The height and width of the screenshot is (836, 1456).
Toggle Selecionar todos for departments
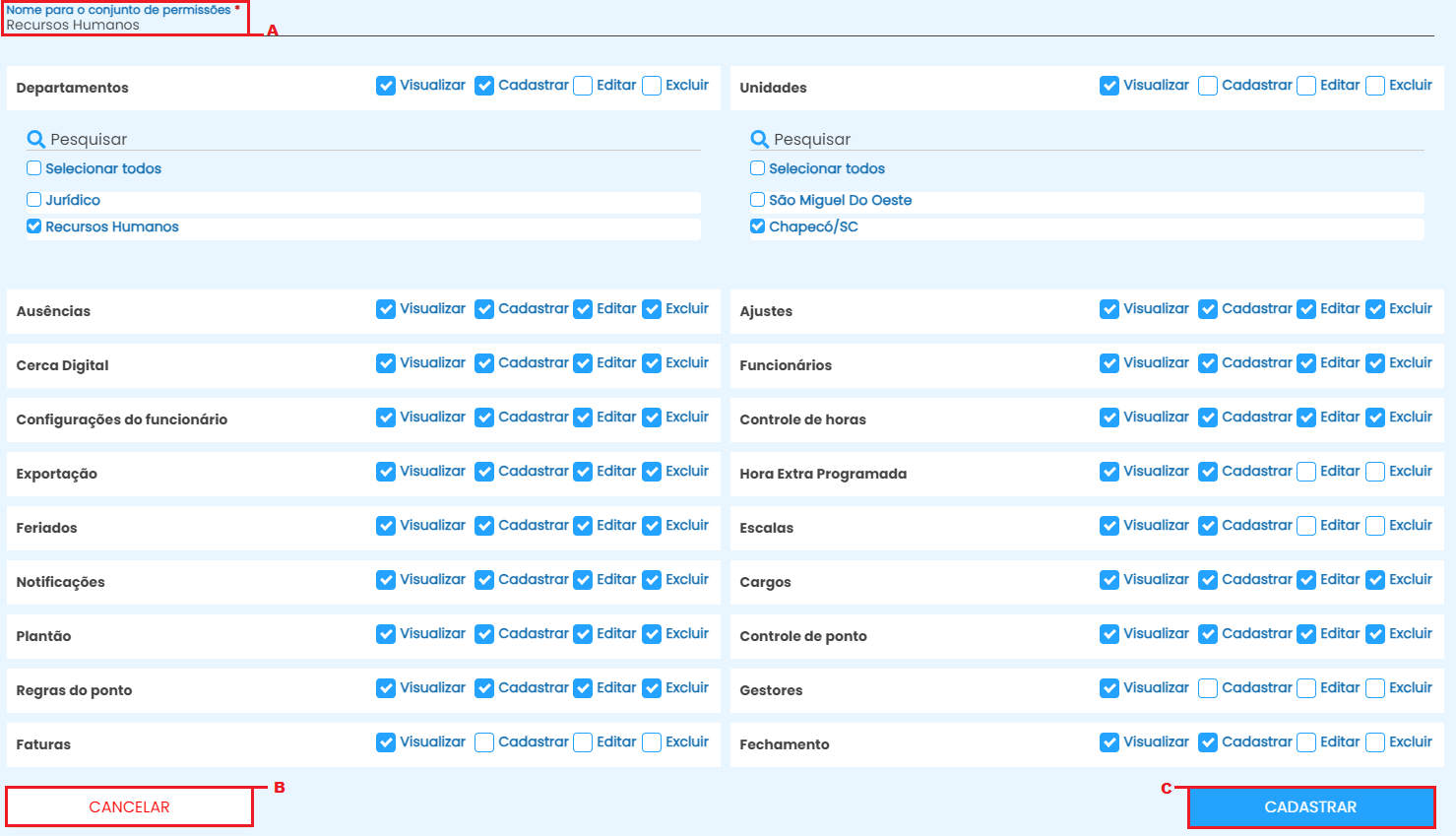[x=34, y=168]
